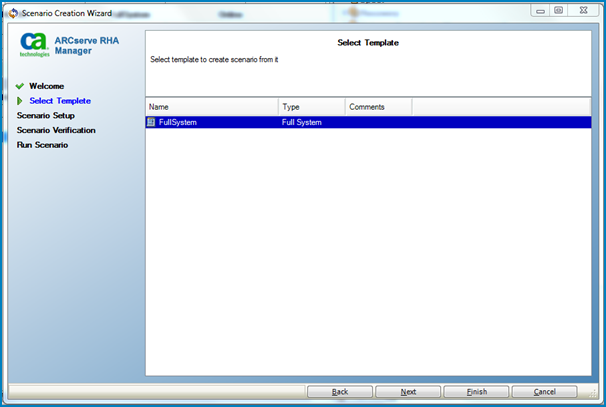606x407 pixels.
Task: Cancel the wizard
Action: pyautogui.click(x=545, y=392)
